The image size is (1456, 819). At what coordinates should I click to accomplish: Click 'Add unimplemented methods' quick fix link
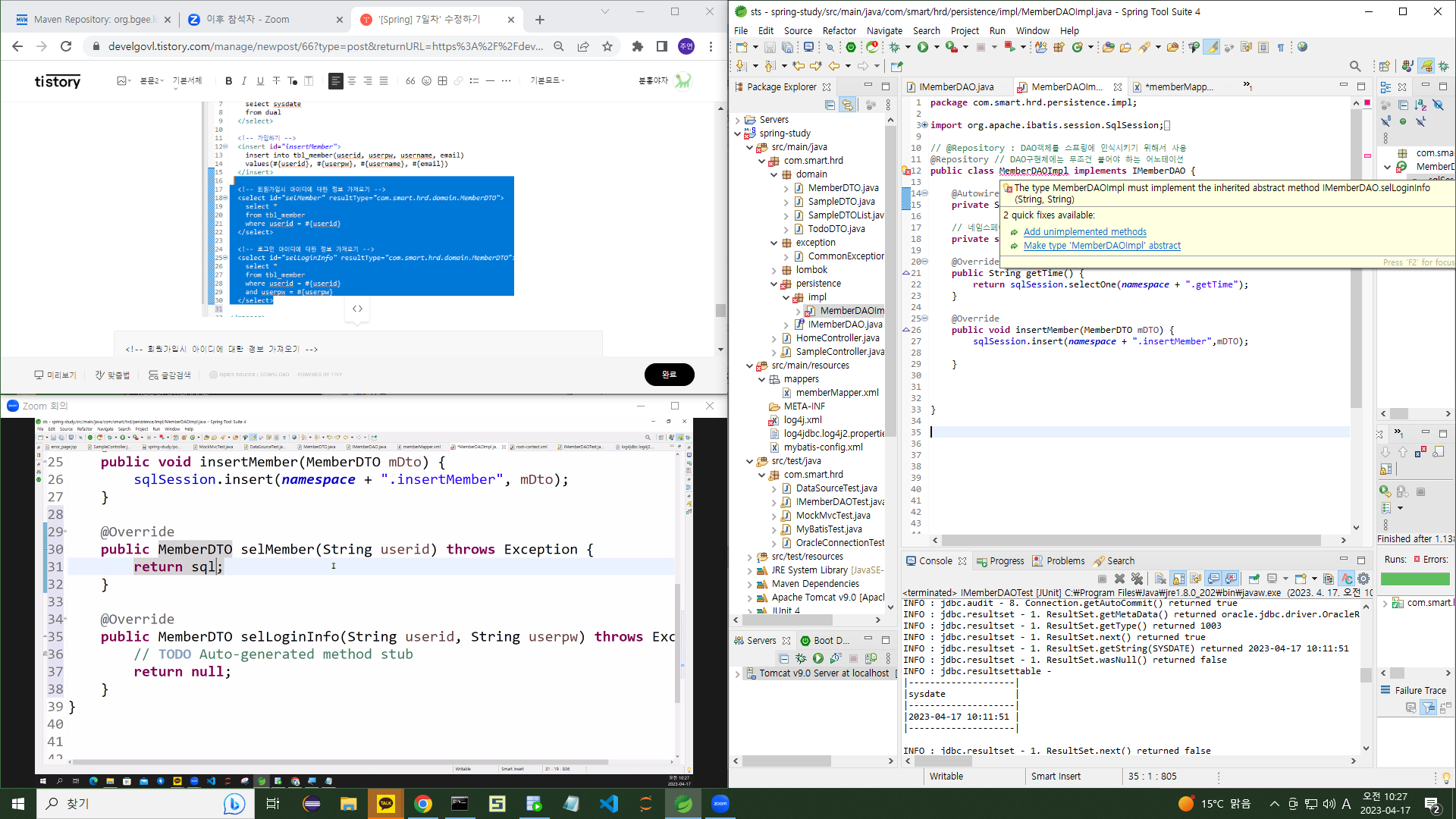coord(1084,232)
